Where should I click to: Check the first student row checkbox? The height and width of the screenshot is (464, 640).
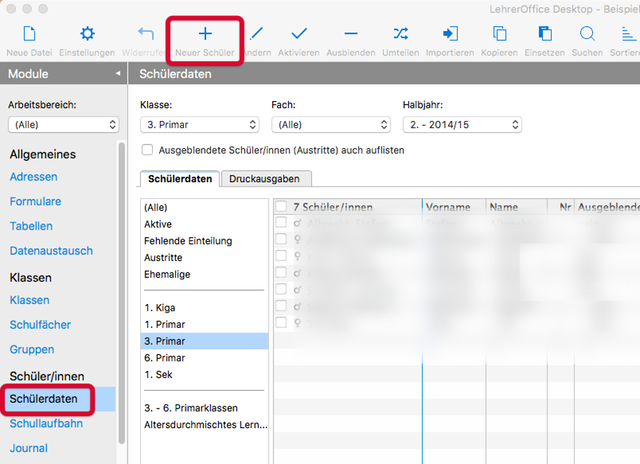click(281, 225)
